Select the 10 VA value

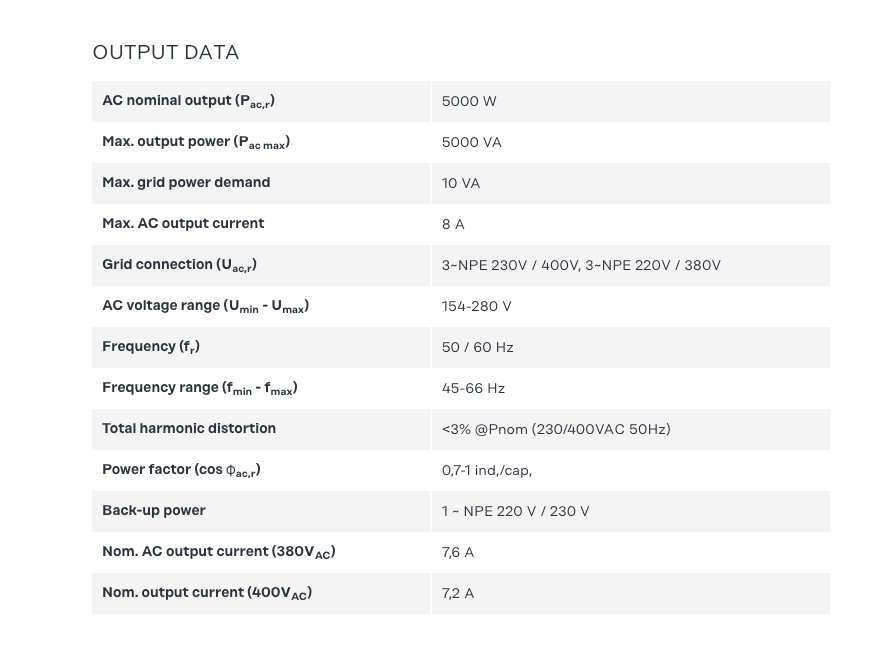(461, 183)
